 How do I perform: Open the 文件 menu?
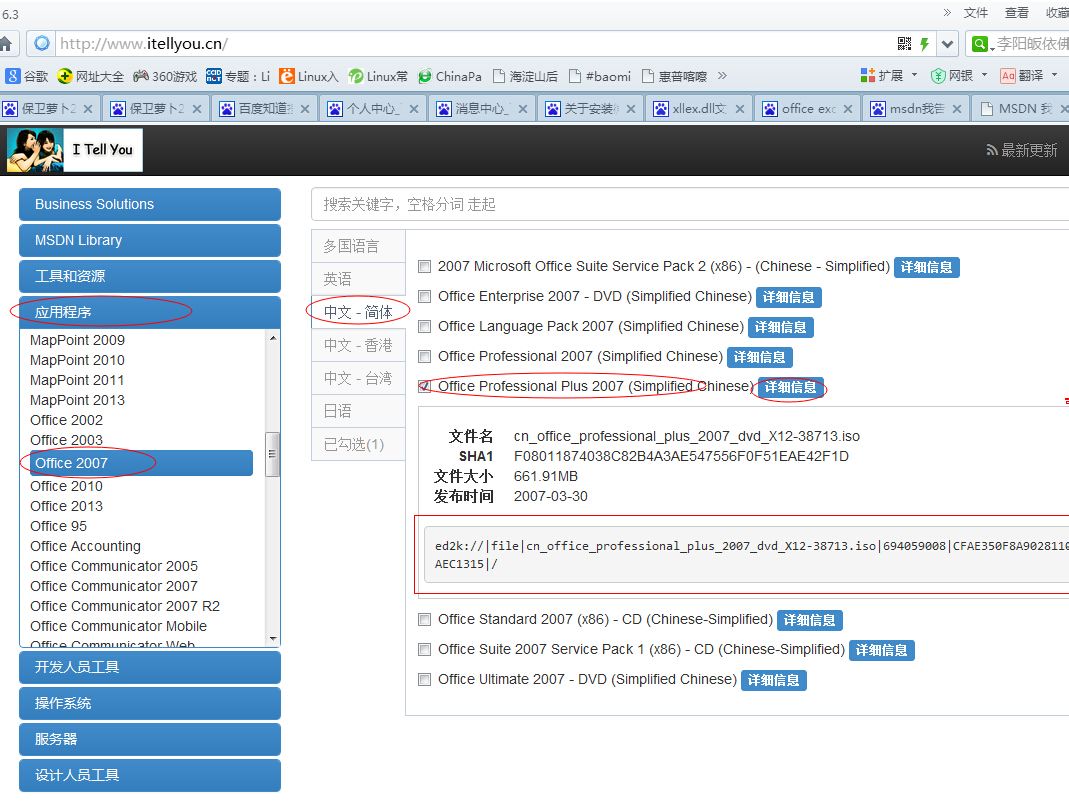pyautogui.click(x=976, y=12)
